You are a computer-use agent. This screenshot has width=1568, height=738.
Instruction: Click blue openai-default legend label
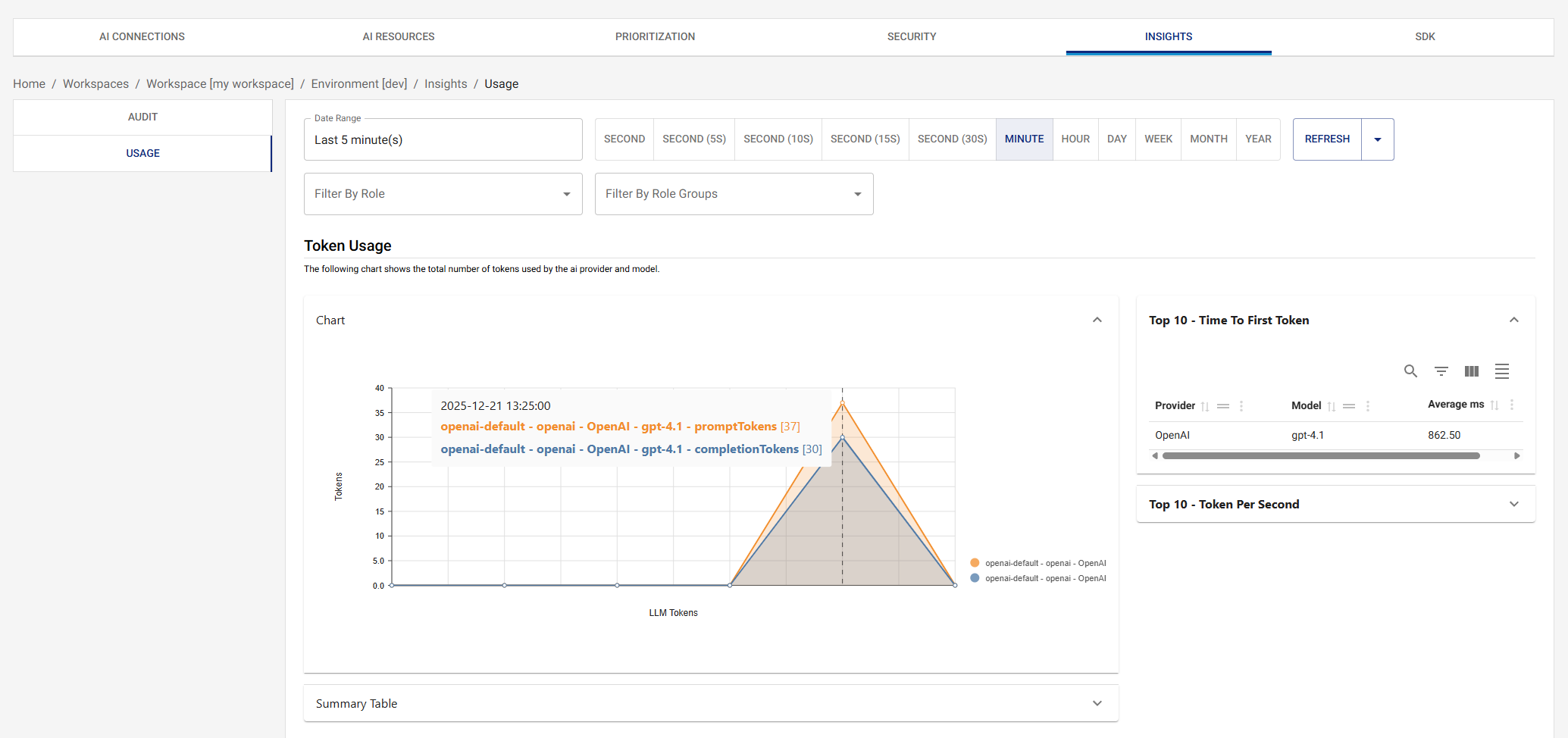(x=1045, y=578)
